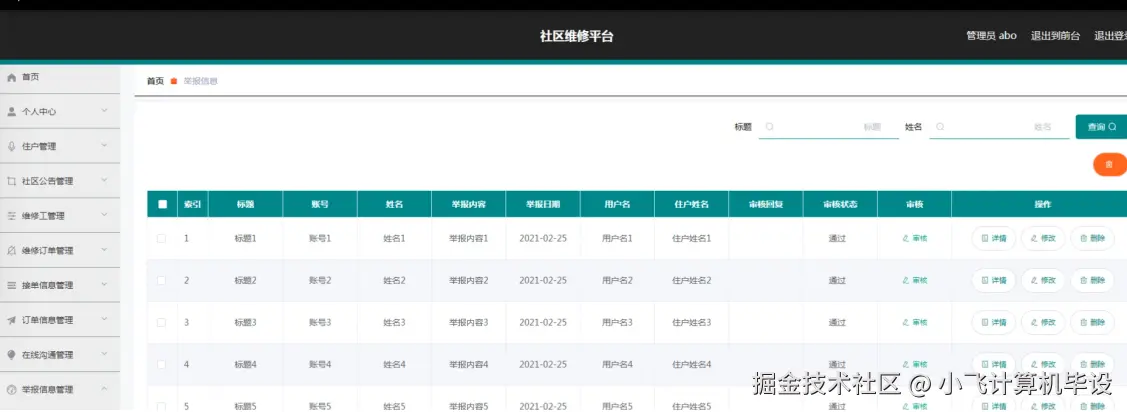
Task: Check the checkbox for row 2
Action: 161,280
